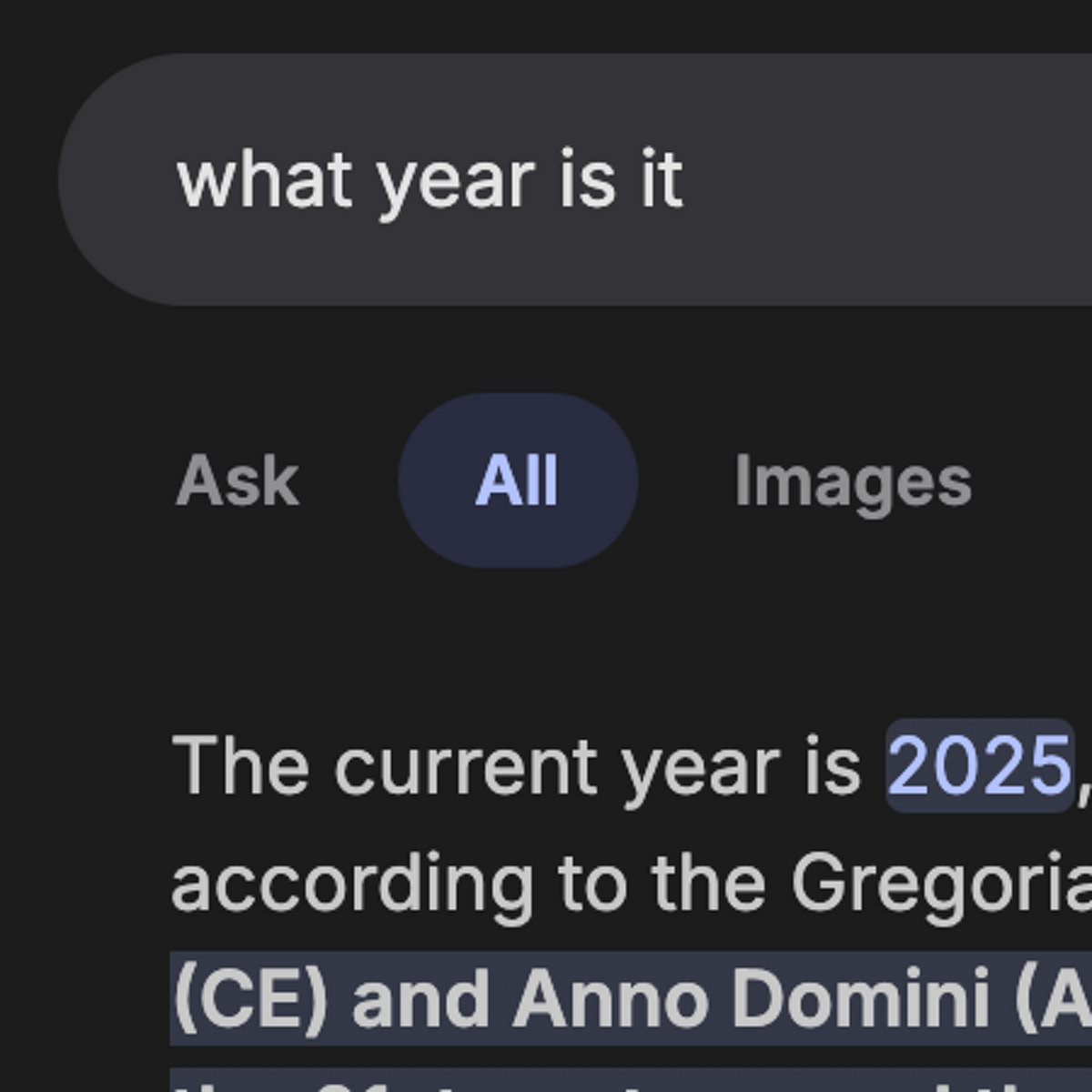Click the word "The" starting the answer
The width and height of the screenshot is (1092, 1092).
point(239,766)
